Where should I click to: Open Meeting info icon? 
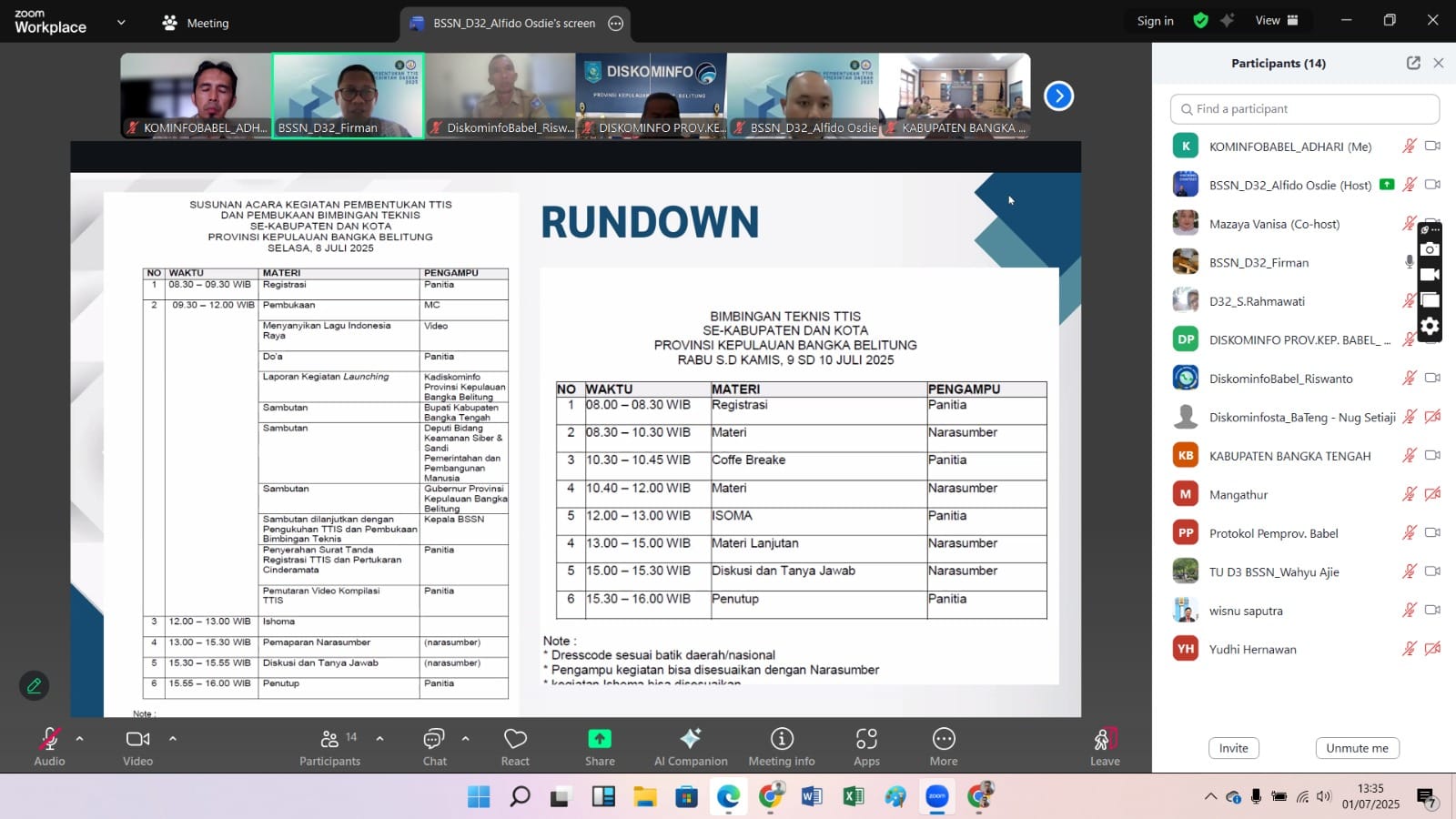point(782,746)
